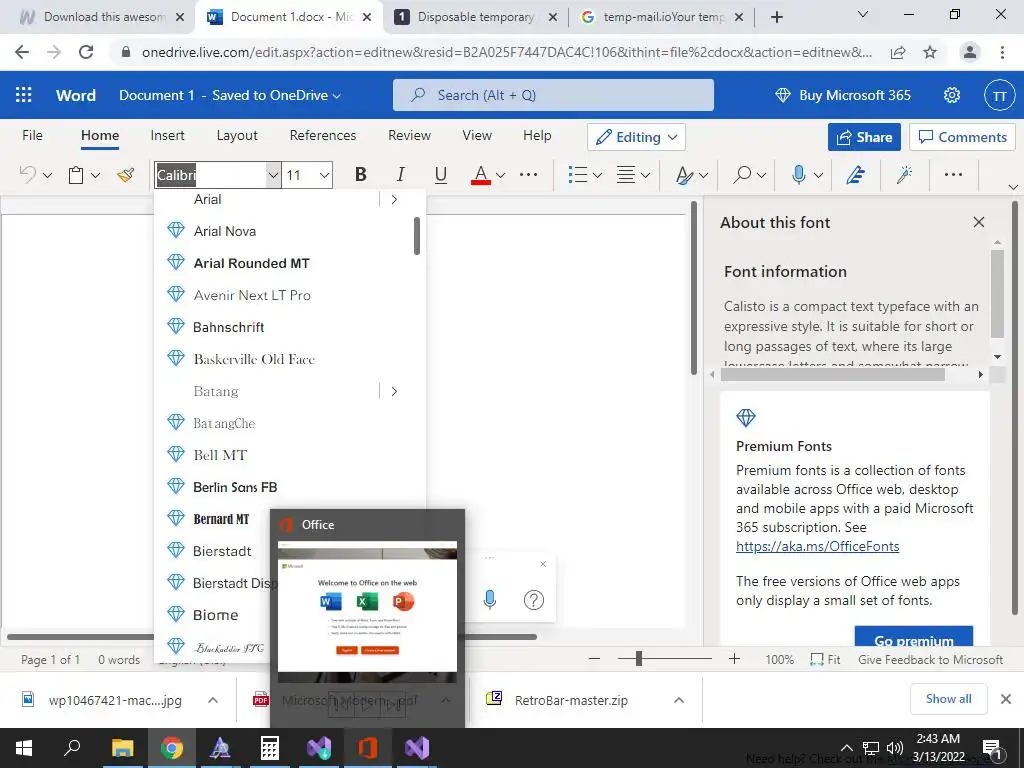Viewport: 1024px width, 768px height.
Task: Open the Designer wand icon
Action: [x=904, y=174]
